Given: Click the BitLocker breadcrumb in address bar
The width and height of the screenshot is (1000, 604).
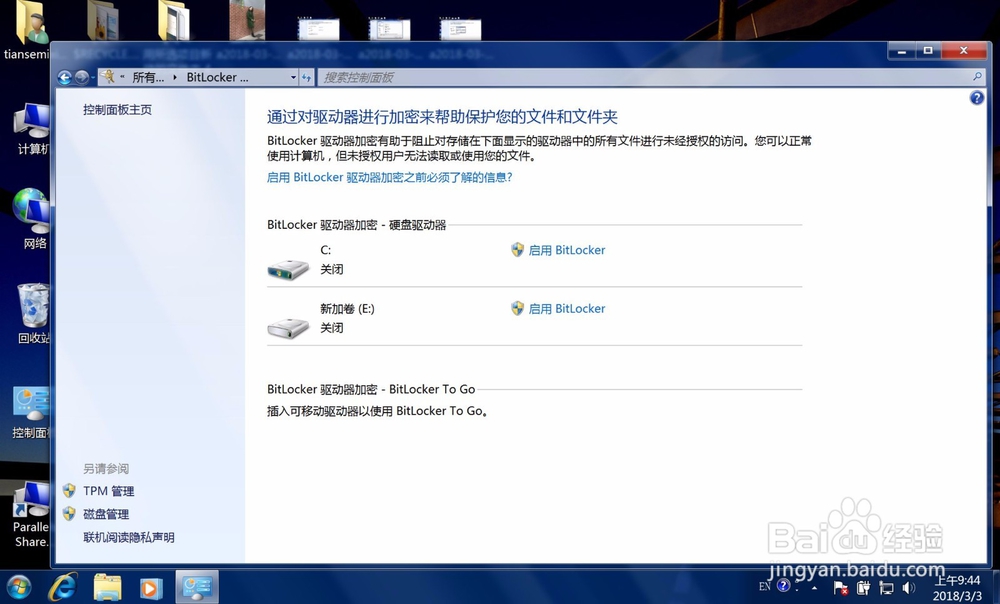Looking at the screenshot, I should point(217,78).
